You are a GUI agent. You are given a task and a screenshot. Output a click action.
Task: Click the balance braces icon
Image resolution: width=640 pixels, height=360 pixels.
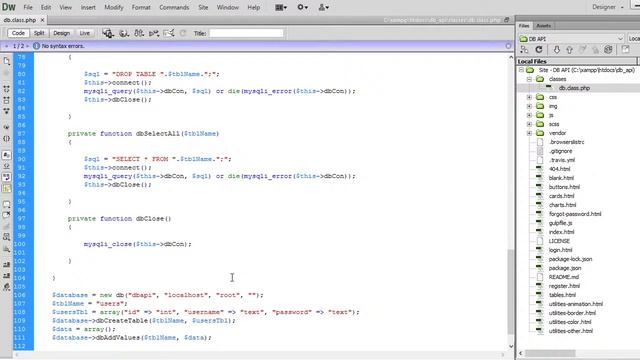tap(7, 139)
